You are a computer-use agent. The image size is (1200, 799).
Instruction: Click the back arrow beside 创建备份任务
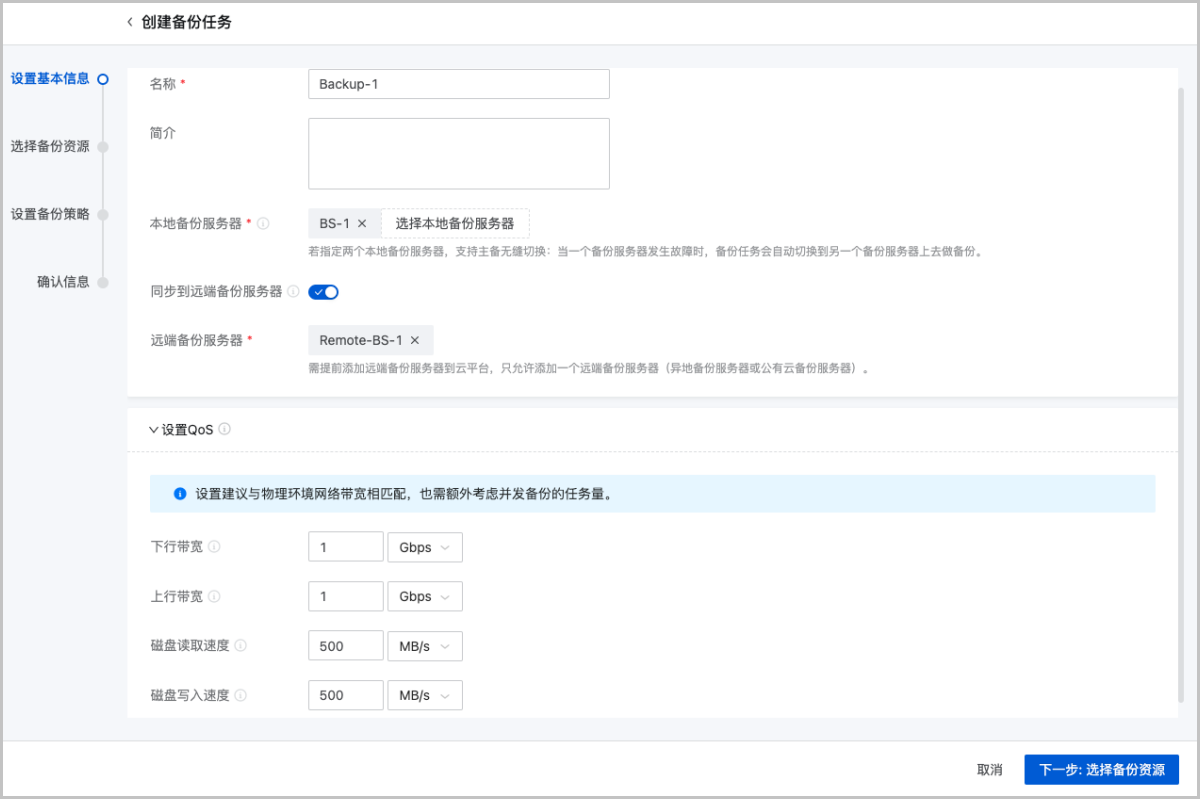click(130, 22)
